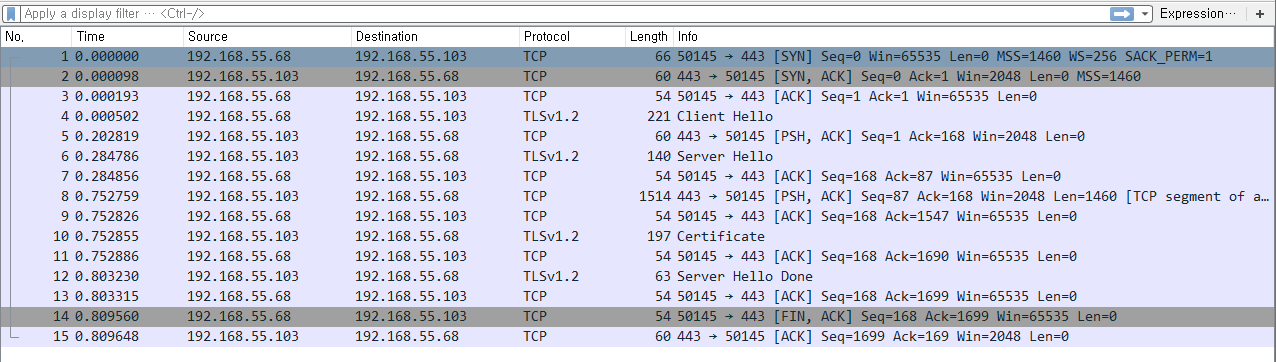This screenshot has width=1276, height=362.
Task: Select the Server Hello Done packet
Action: click(638, 276)
